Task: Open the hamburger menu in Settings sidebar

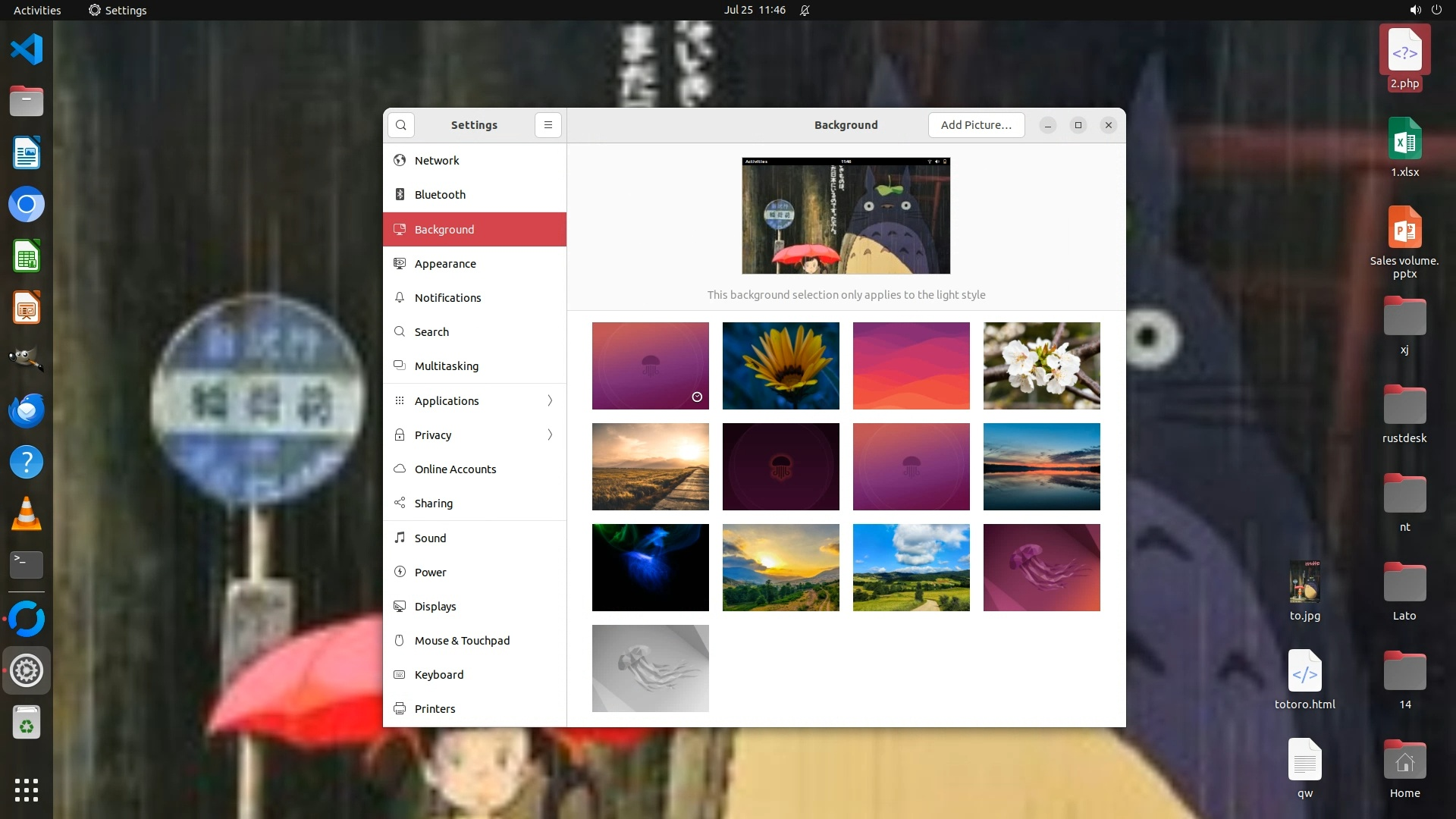Action: (x=548, y=125)
